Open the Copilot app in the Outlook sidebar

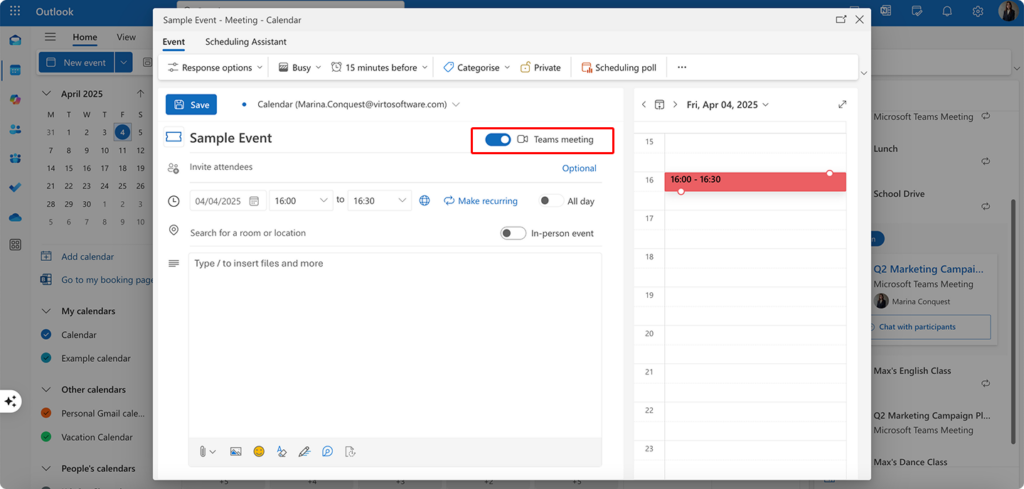tap(15, 99)
